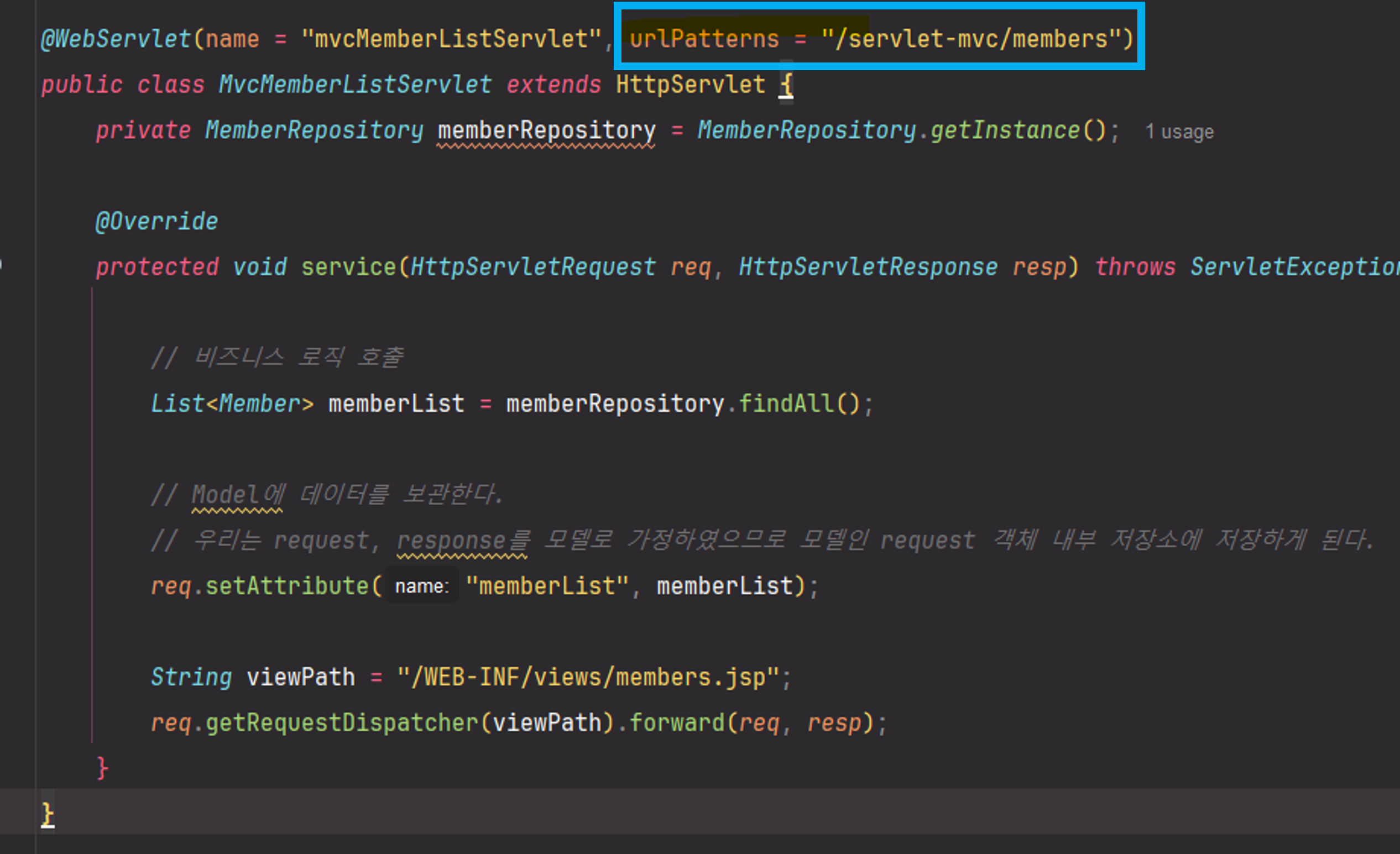1400x854 pixels.
Task: Click the underlined "response를" comment word
Action: (462, 540)
